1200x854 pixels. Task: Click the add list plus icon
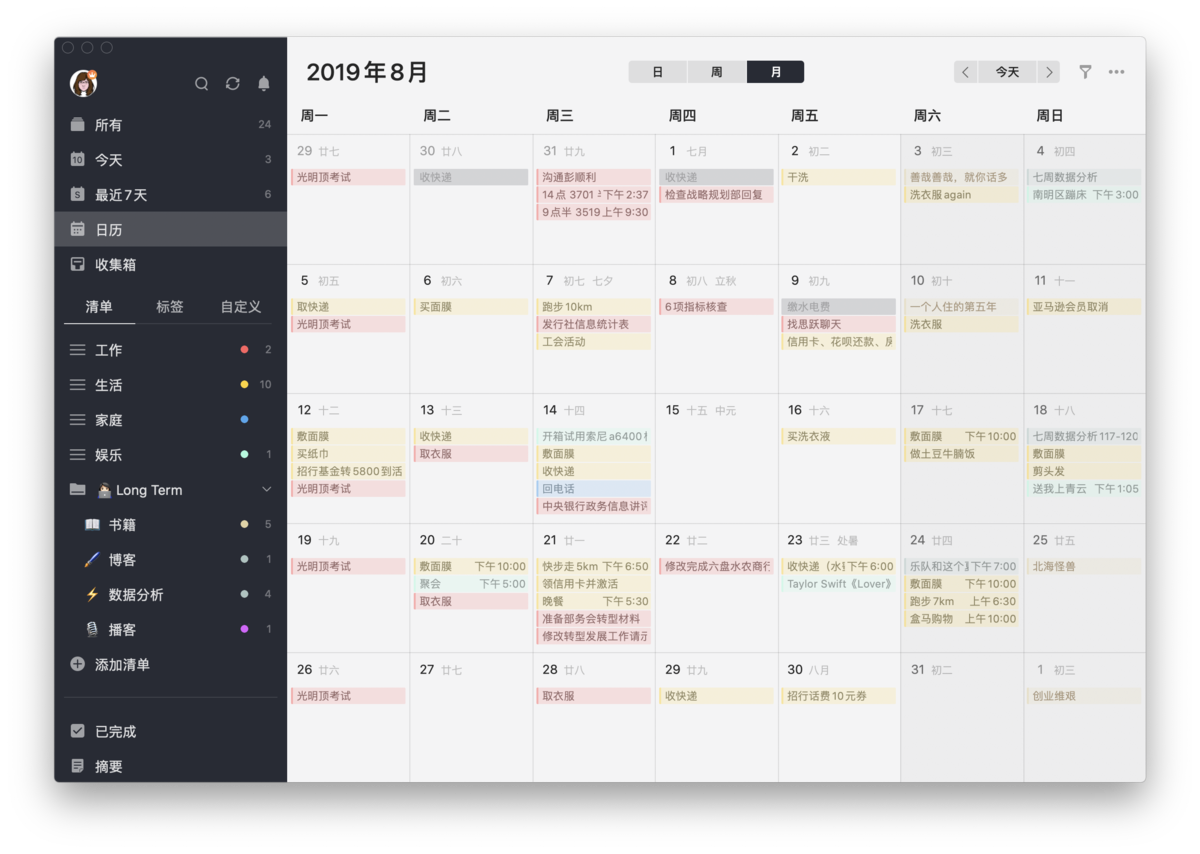[x=78, y=665]
